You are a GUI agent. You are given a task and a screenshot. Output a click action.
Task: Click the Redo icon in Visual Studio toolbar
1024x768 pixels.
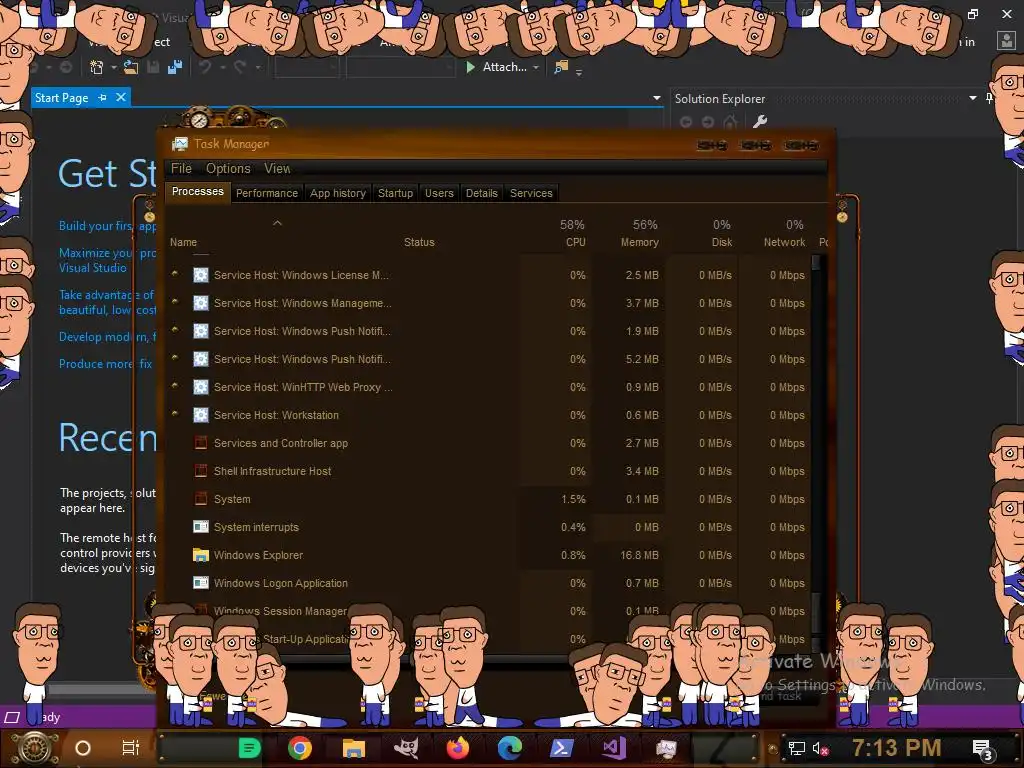pyautogui.click(x=240, y=67)
